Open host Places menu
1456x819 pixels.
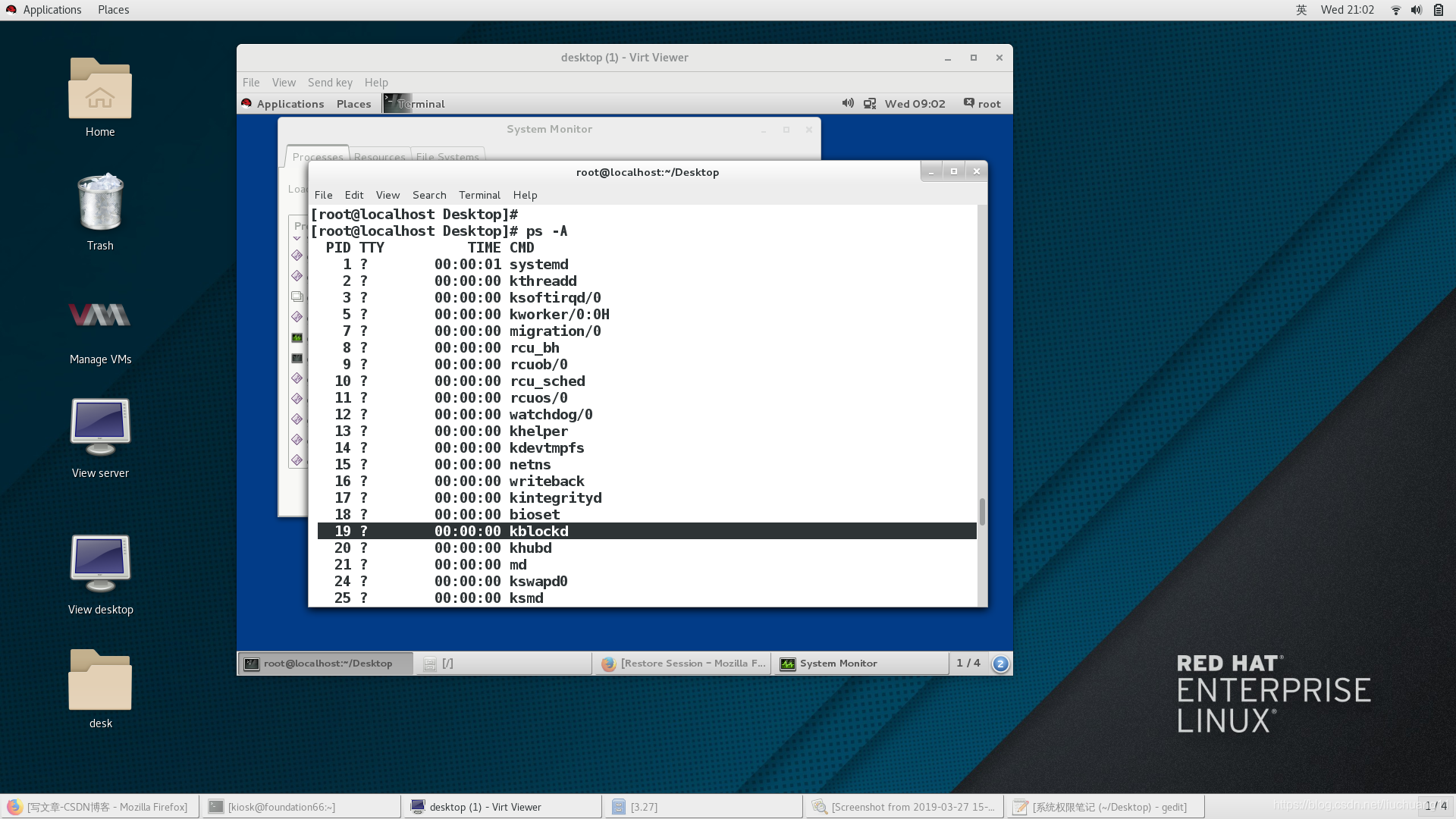click(113, 10)
